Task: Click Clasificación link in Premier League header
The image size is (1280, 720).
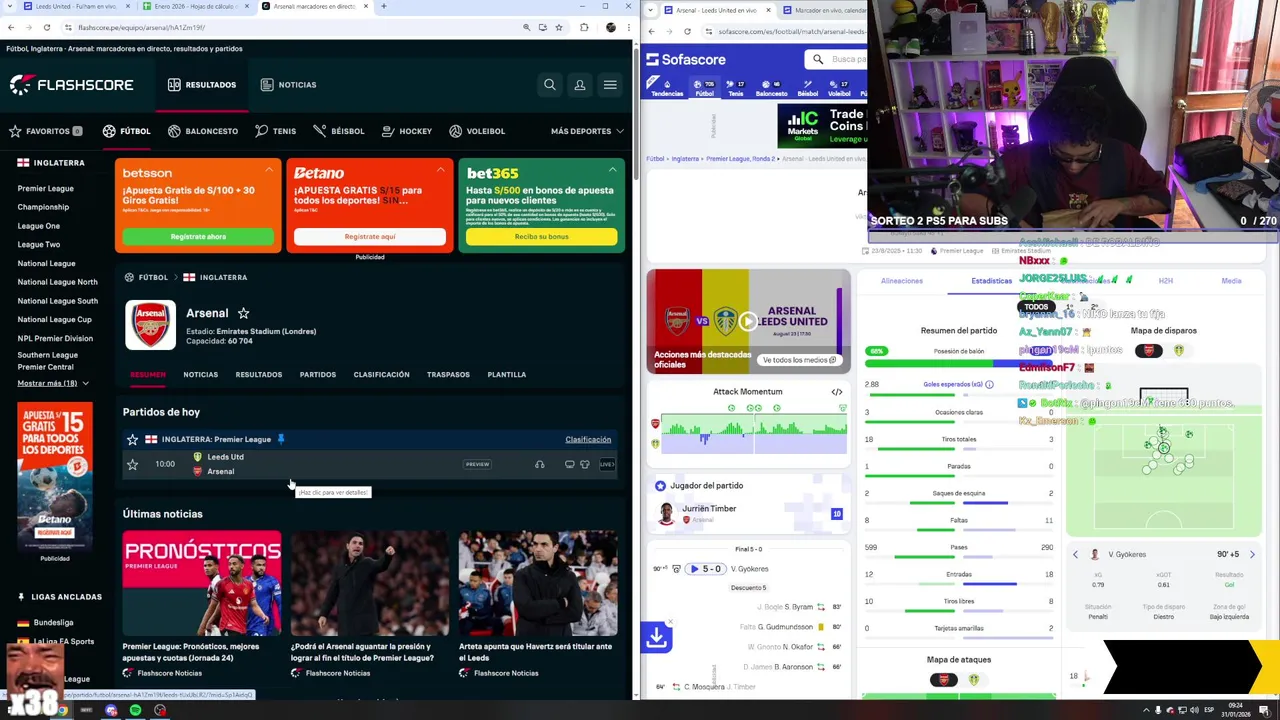Action: 588,439
